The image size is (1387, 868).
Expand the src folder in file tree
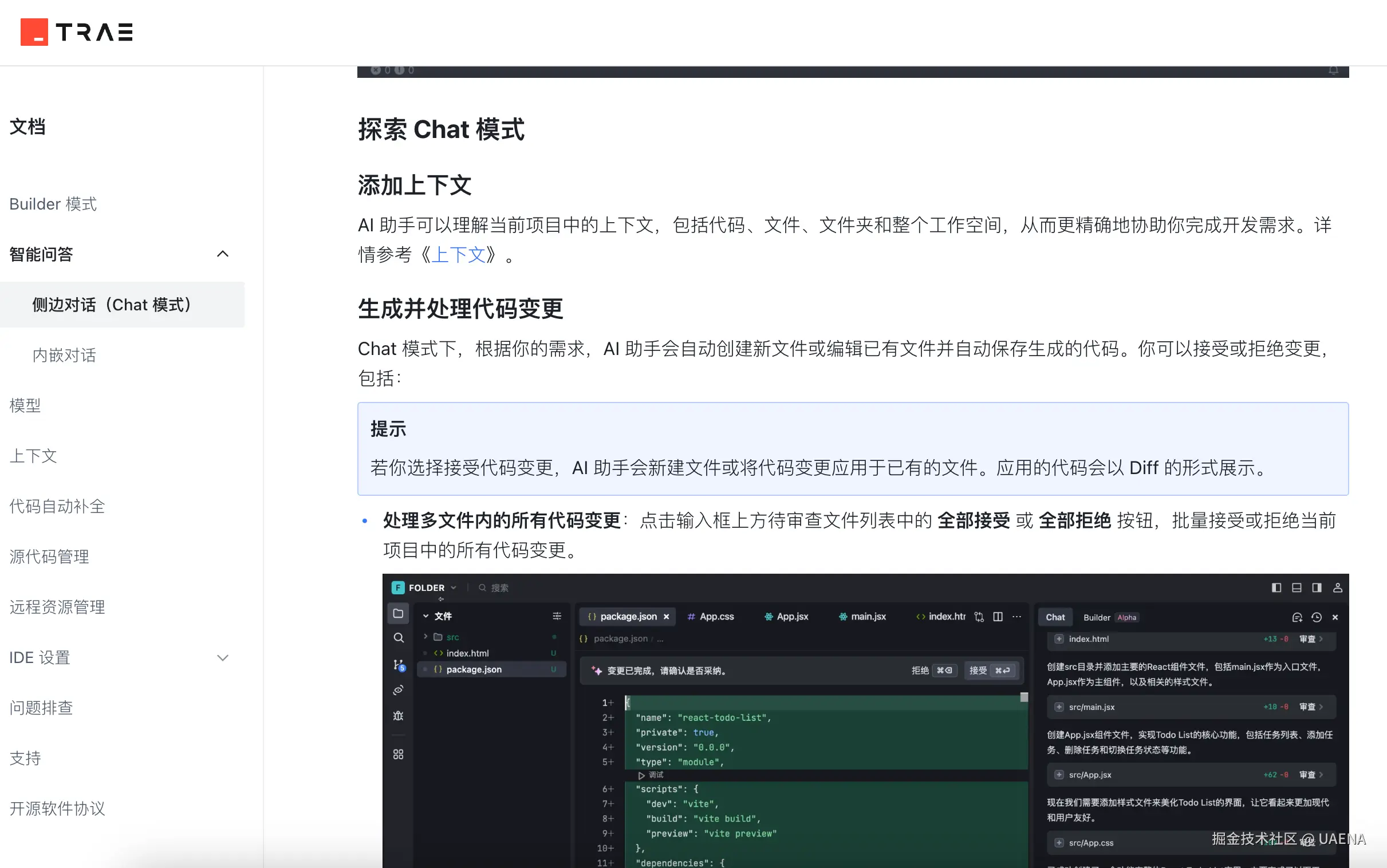tap(425, 637)
